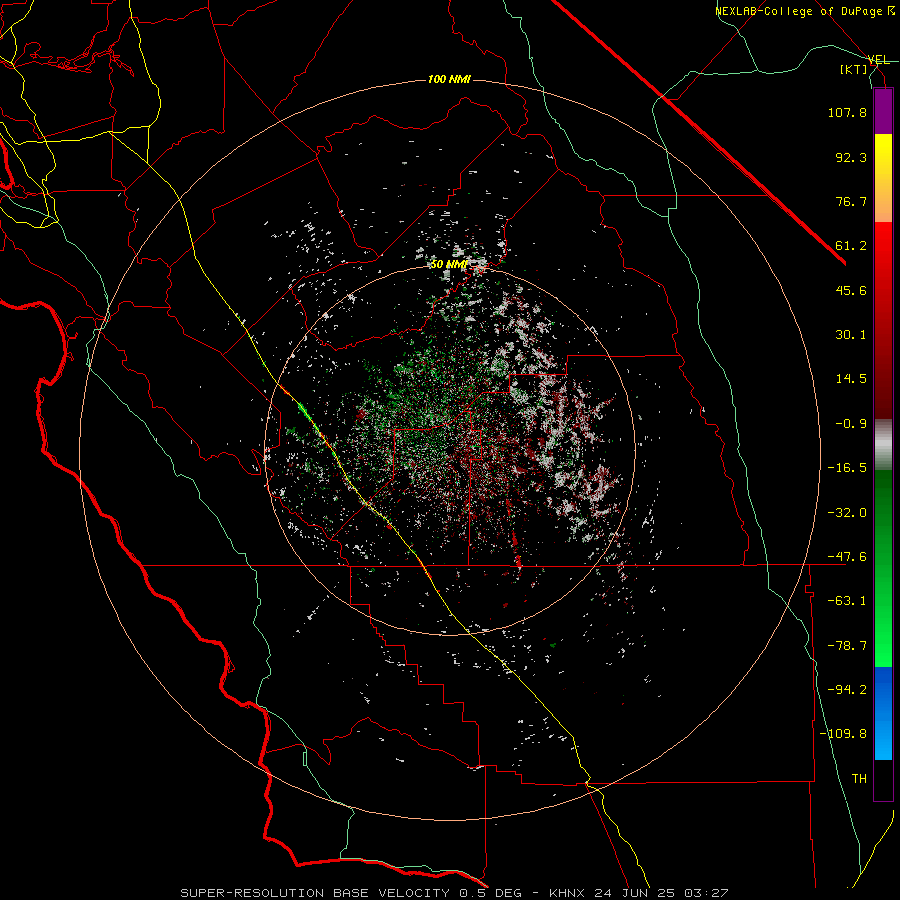Screen dimensions: 900x900
Task: Click the -94.2 scale value
Action: tap(847, 690)
